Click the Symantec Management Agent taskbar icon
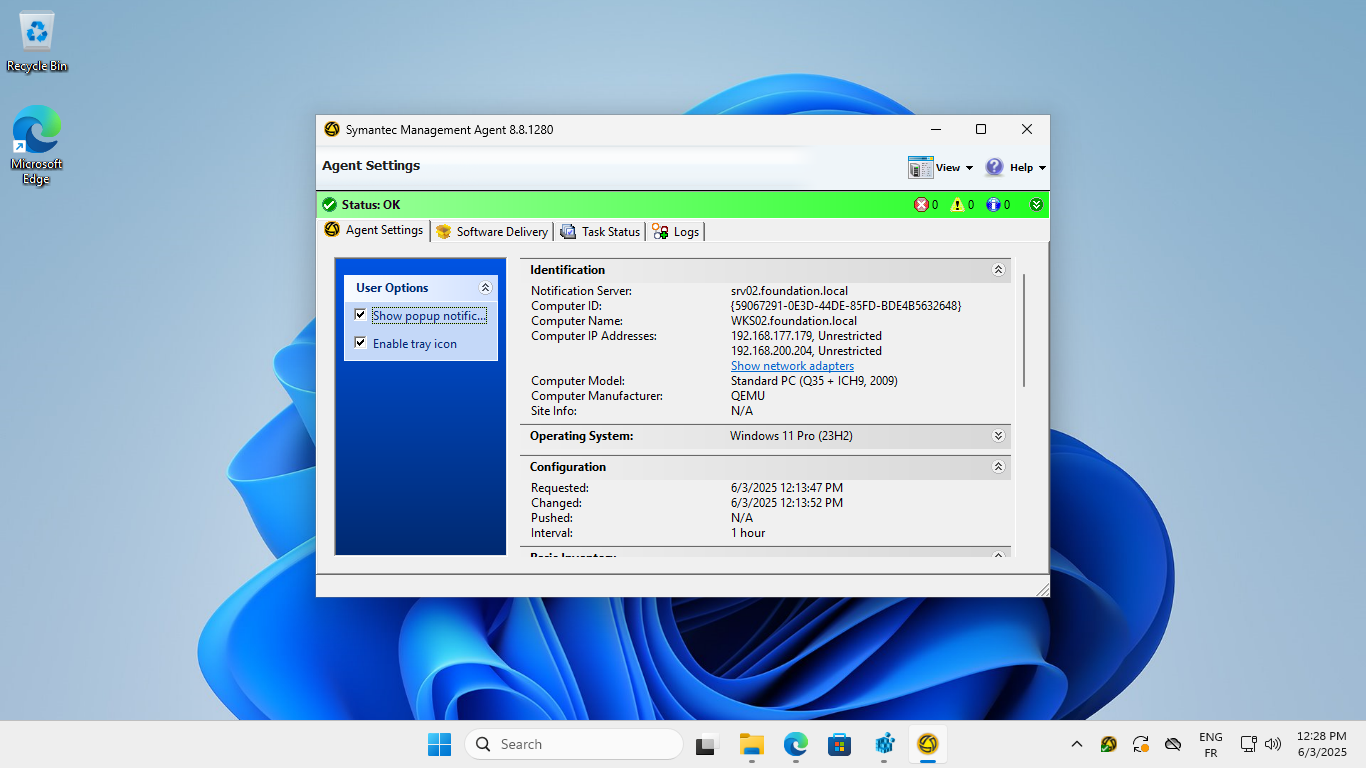This screenshot has height=768, width=1366. pos(928,744)
